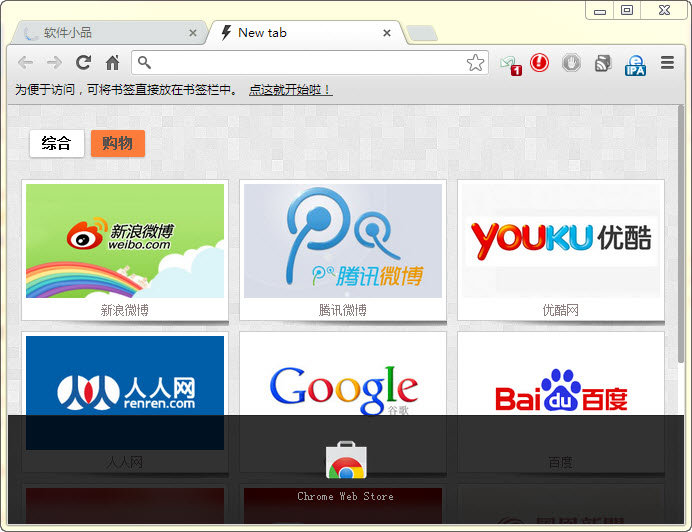
Task: Click the 腾讯微博 caption text
Action: point(343,310)
